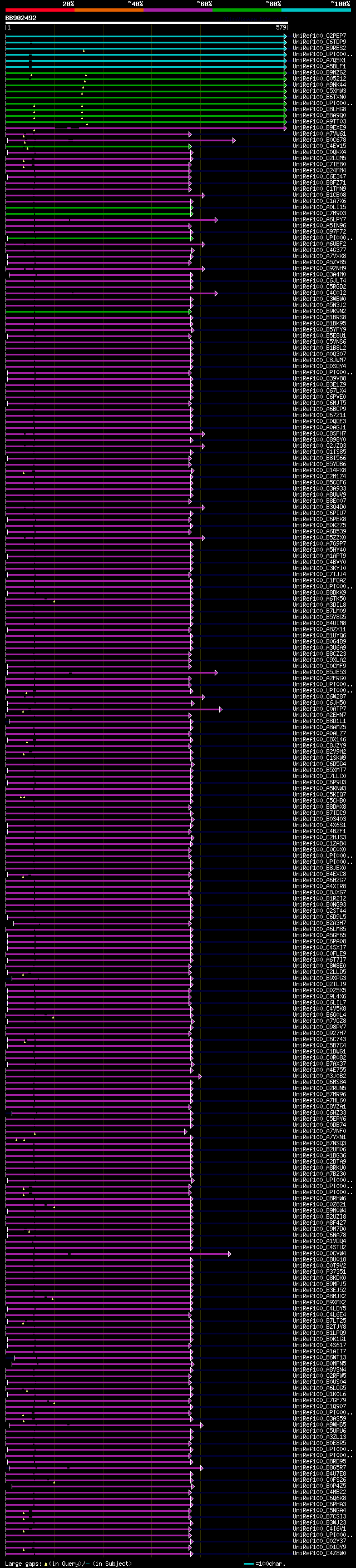Select the label UniRef100_C8X146
The image size is (356, 1568).
[319, 740]
